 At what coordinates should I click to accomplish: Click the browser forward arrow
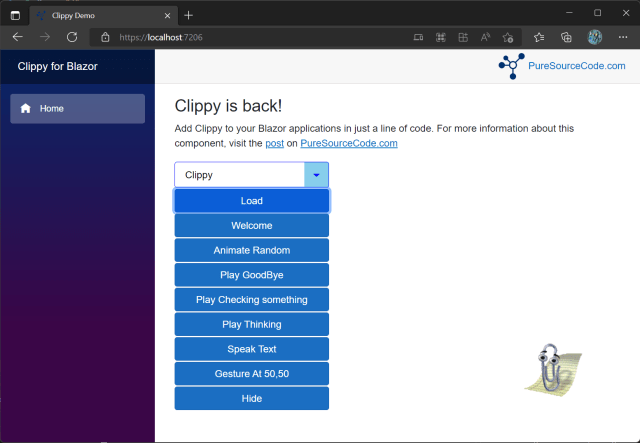(45, 37)
